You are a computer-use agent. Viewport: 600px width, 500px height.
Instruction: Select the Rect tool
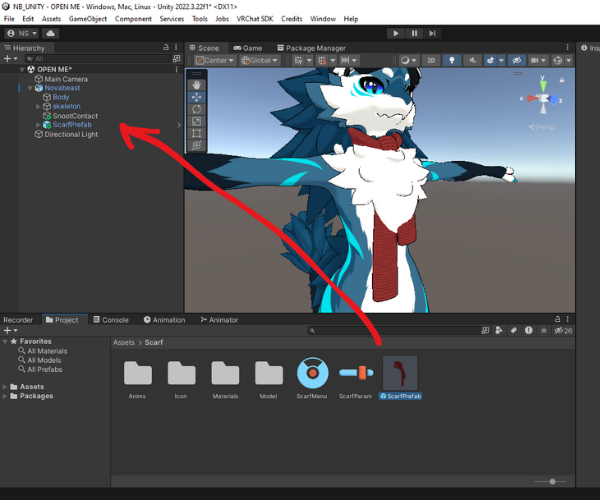tap(196, 134)
